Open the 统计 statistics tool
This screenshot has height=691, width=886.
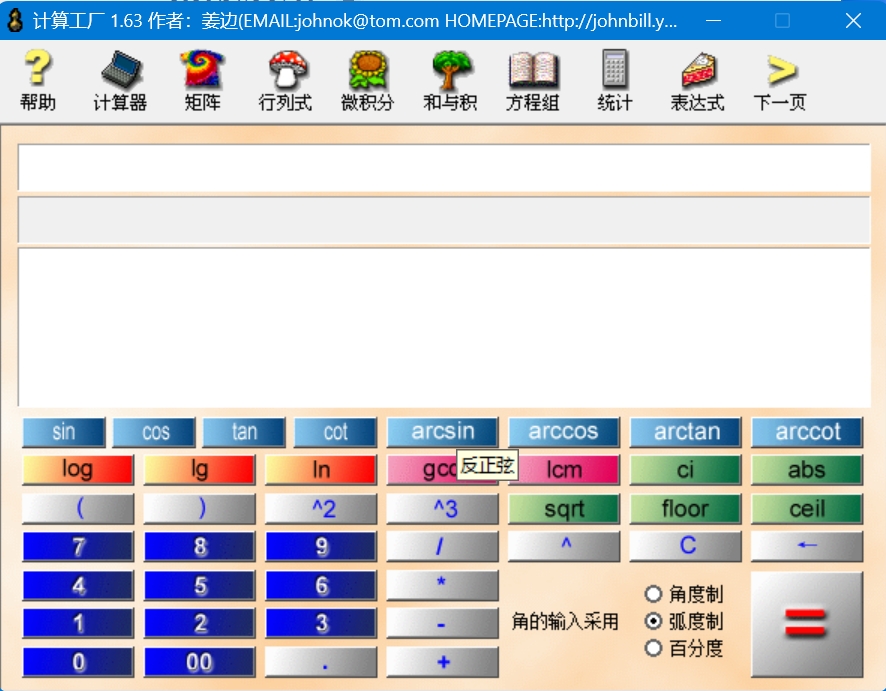pyautogui.click(x=613, y=81)
